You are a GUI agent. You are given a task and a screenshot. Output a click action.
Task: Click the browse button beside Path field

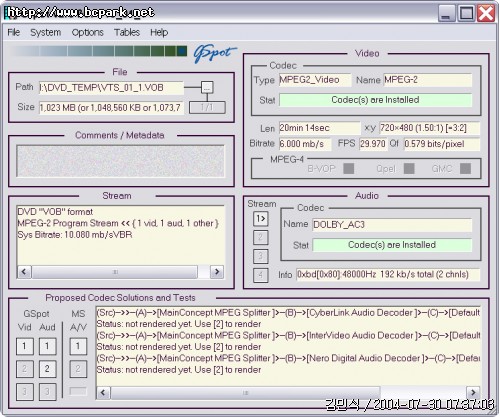(207, 87)
